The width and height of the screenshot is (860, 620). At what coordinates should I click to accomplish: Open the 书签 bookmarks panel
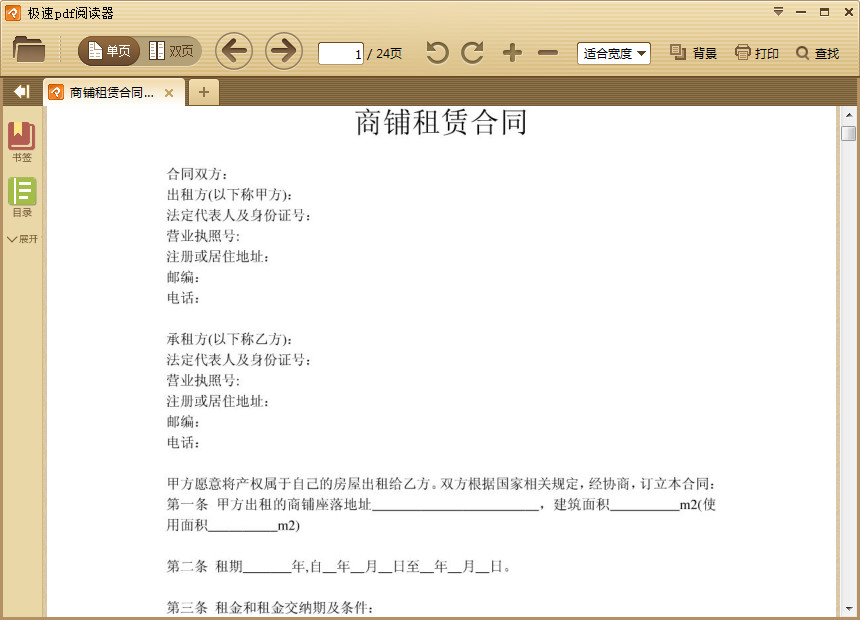click(21, 138)
